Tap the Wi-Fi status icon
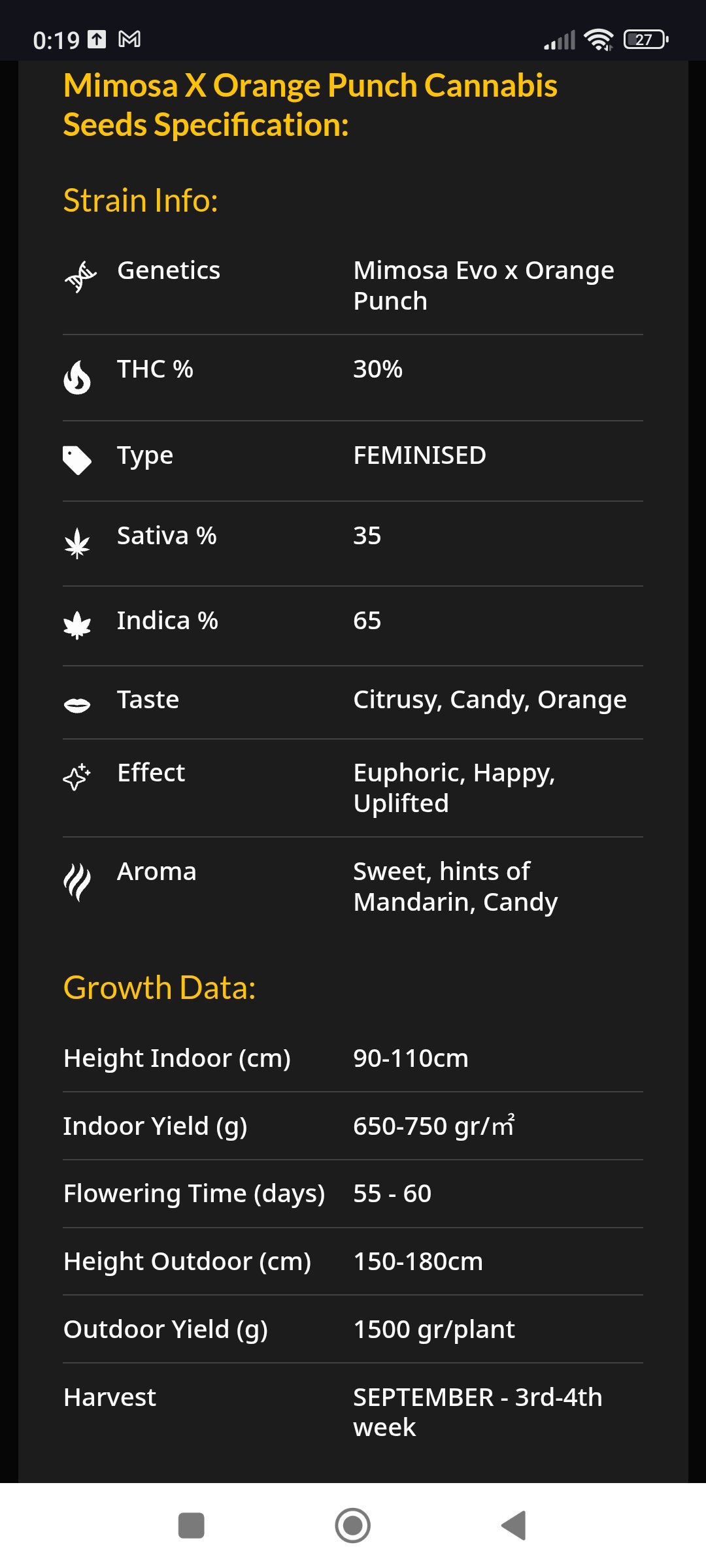Screen dimensions: 706x1568 599,40
